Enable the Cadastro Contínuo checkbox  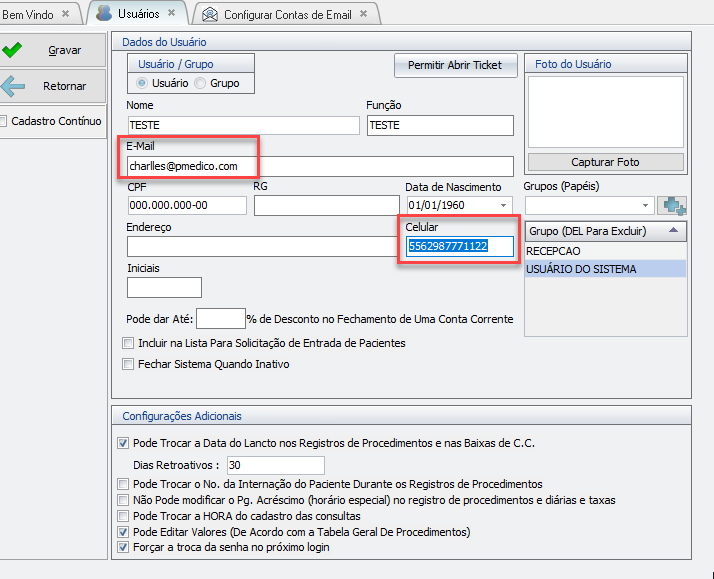tap(5, 121)
